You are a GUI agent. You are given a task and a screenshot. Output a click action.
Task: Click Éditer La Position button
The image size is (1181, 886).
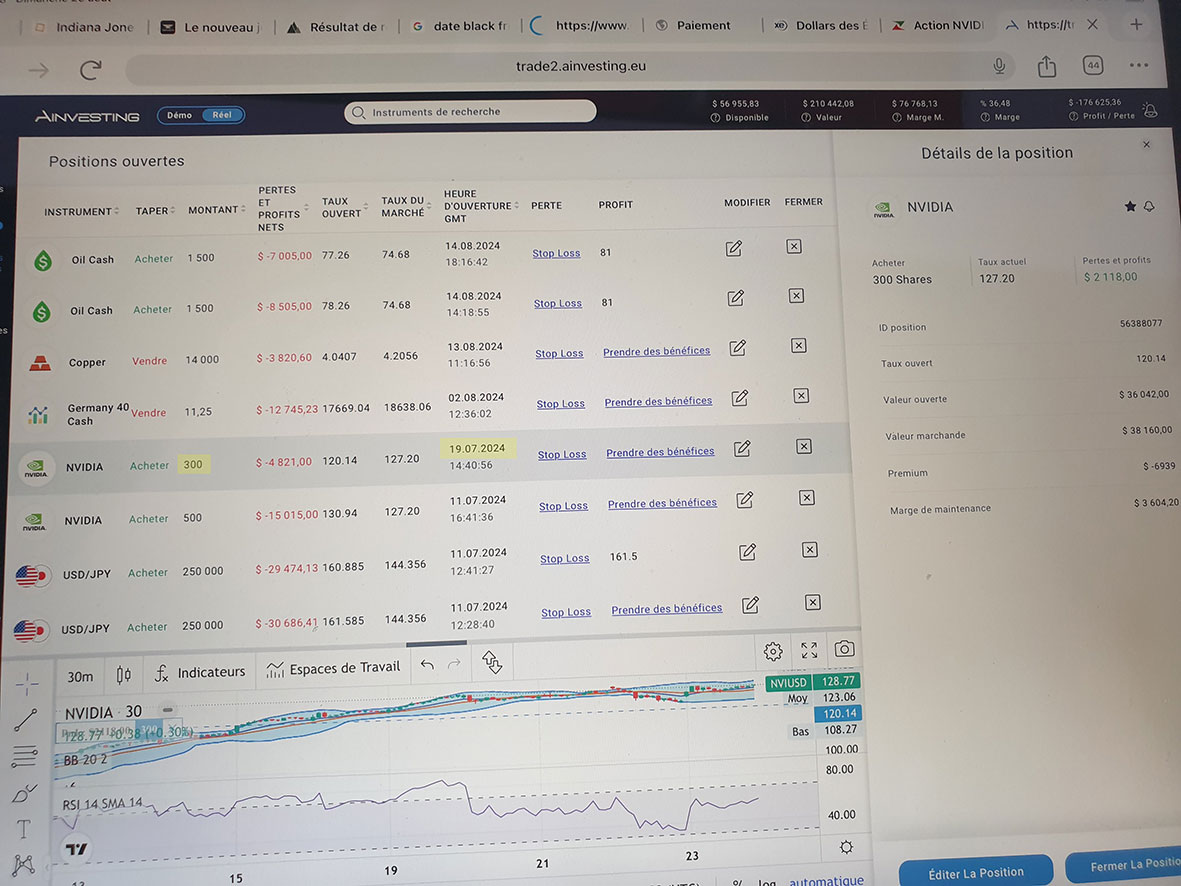[x=975, y=873]
